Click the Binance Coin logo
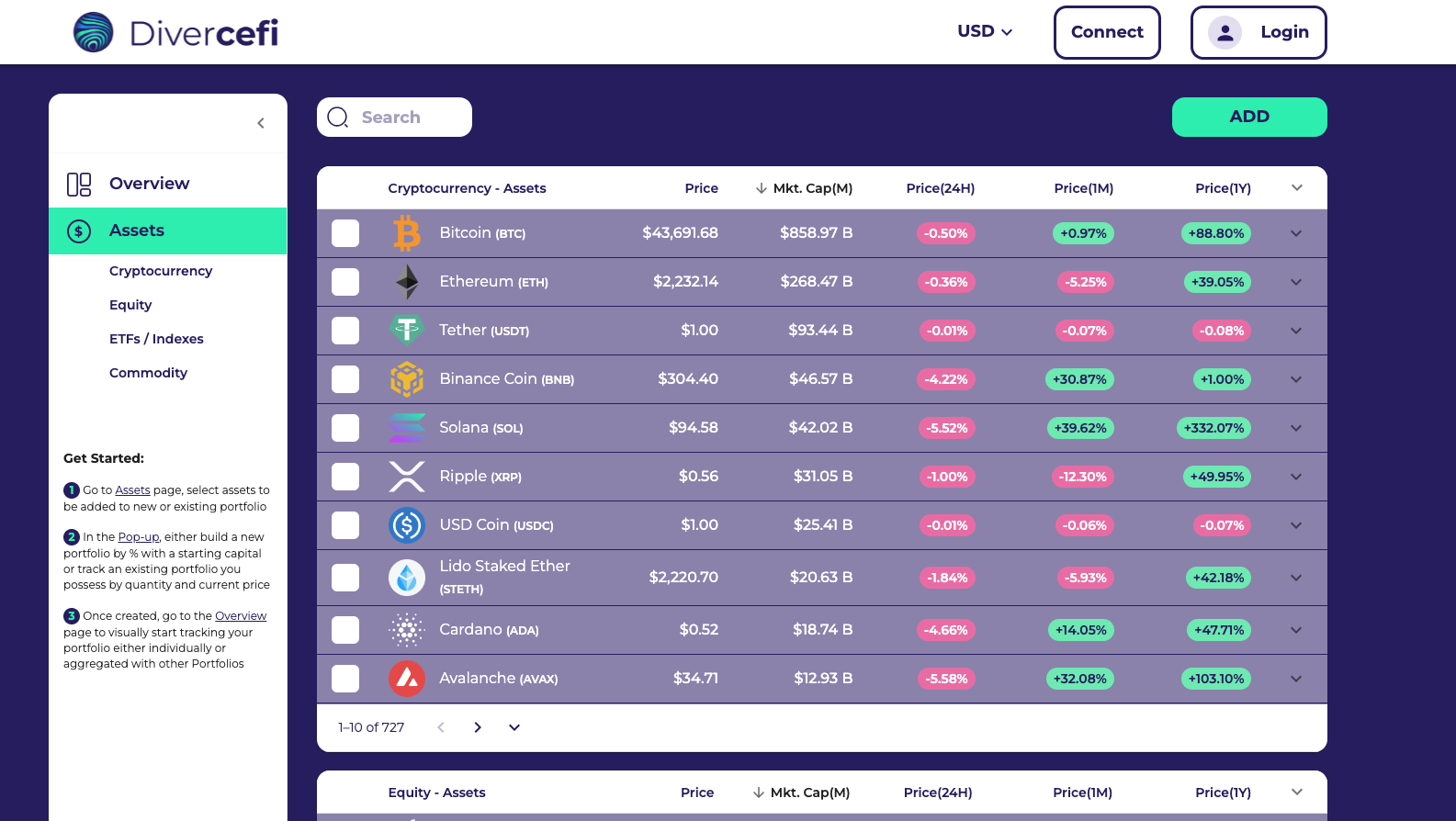 coord(407,378)
